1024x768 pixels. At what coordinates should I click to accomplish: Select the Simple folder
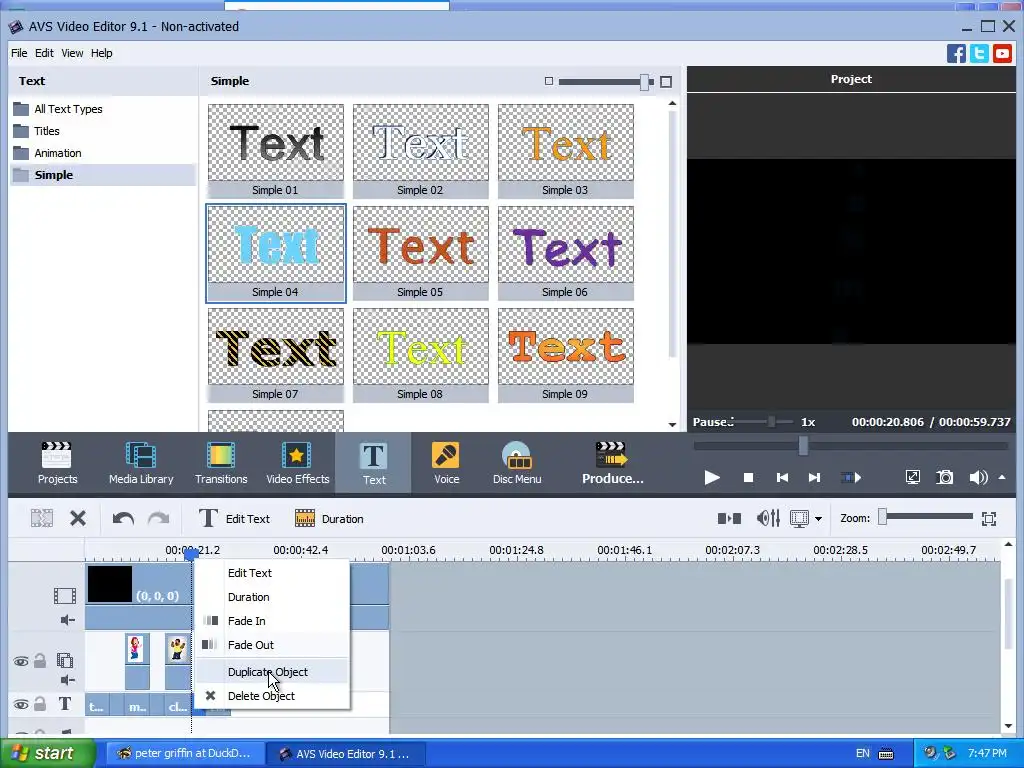click(103, 175)
